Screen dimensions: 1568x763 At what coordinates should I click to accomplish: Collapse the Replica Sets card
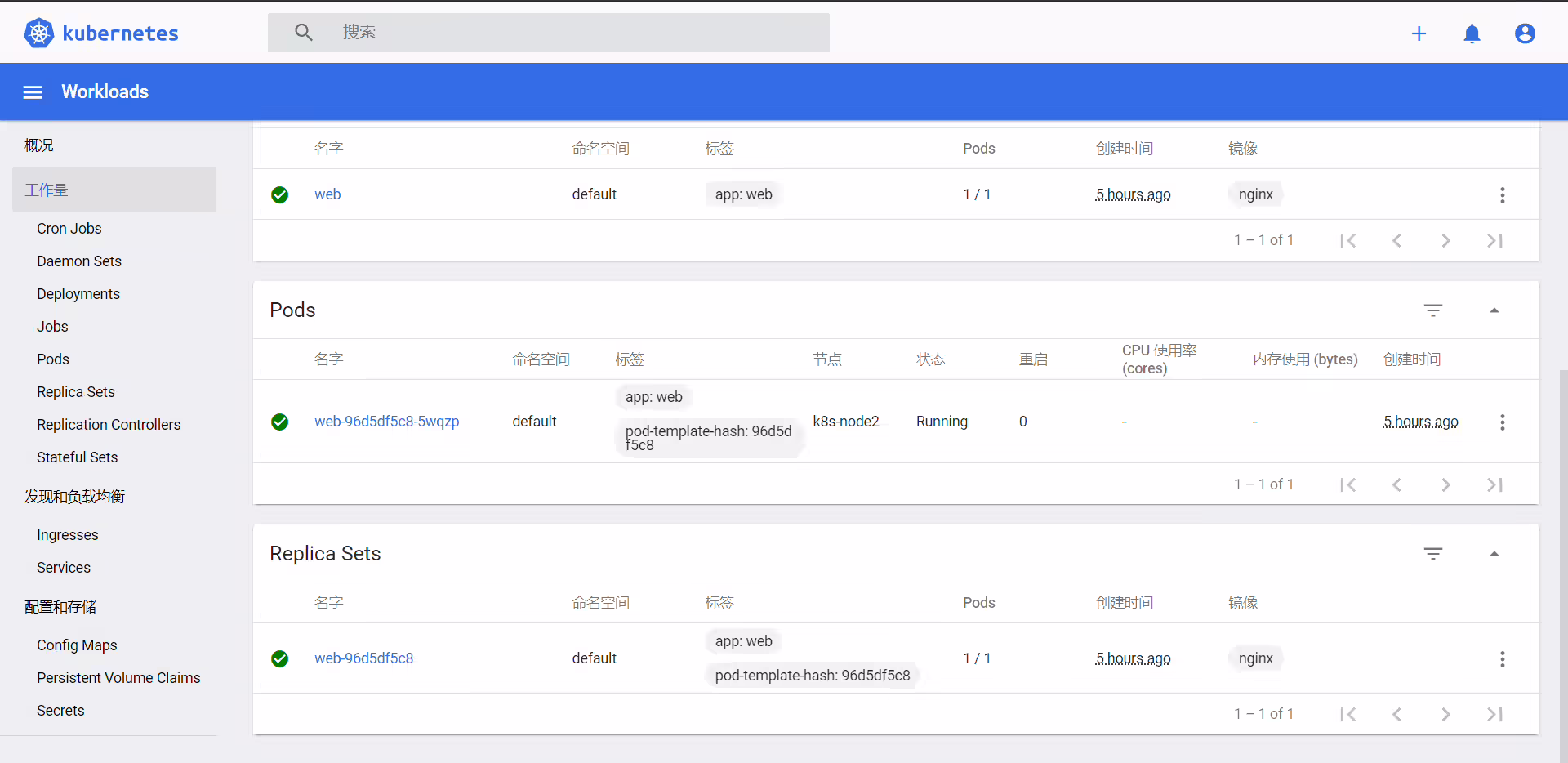1494,554
